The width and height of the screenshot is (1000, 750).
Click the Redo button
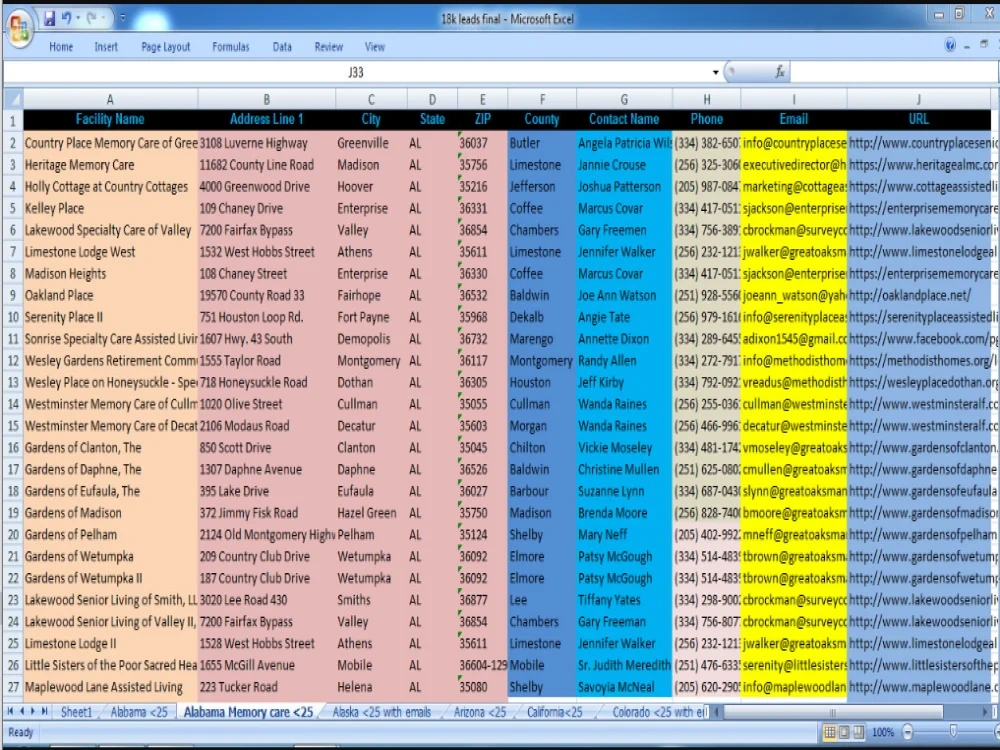click(x=92, y=18)
